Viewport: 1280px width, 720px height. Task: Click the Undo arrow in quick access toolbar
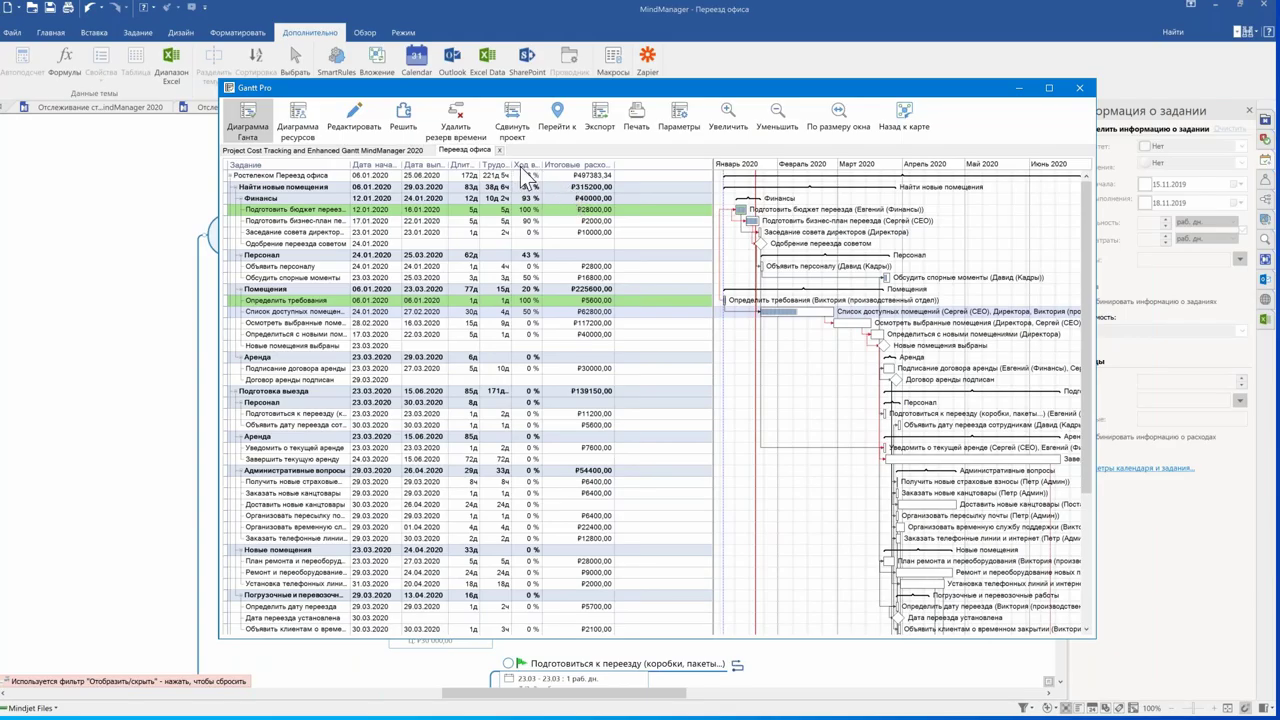click(89, 7)
